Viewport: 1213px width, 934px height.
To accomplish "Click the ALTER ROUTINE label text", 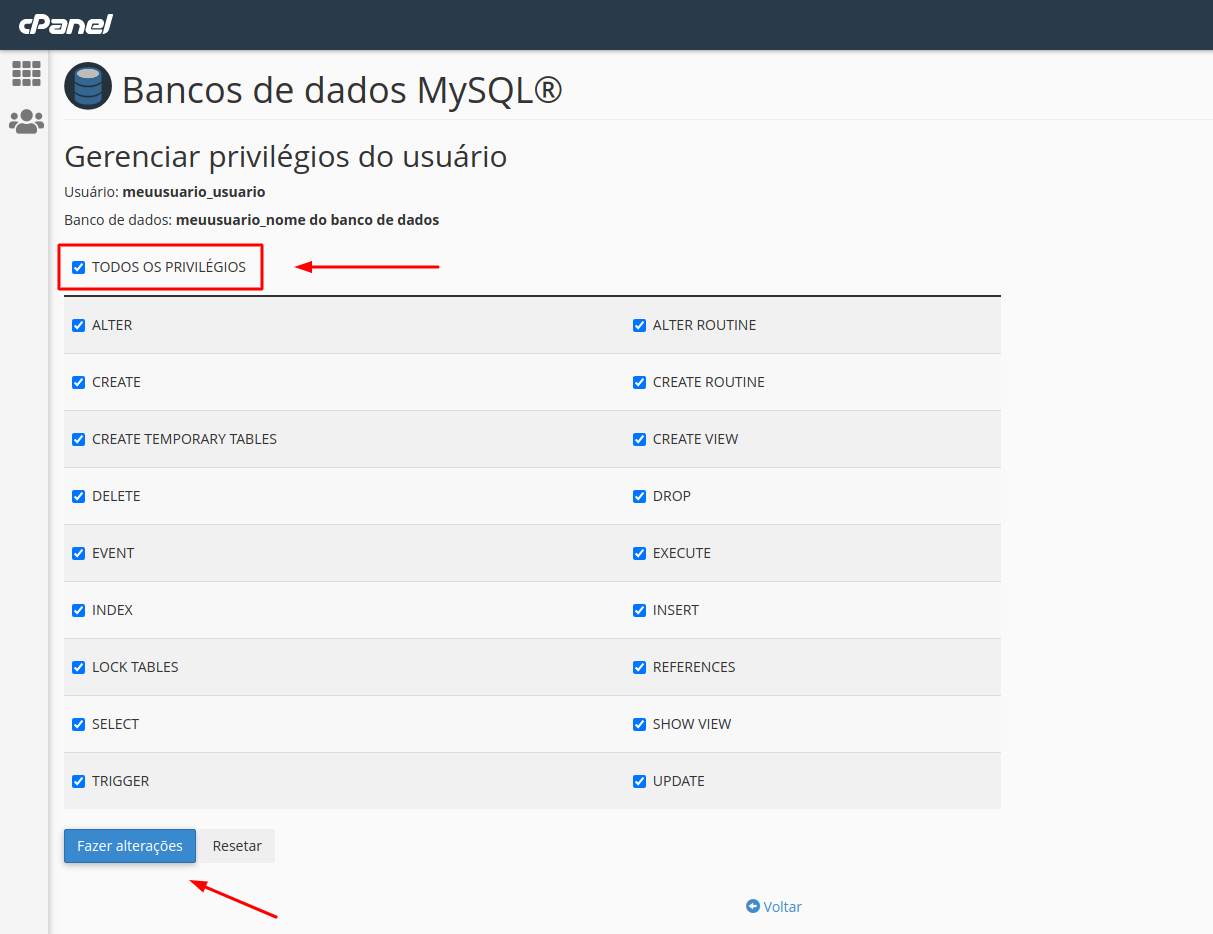I will pos(704,325).
